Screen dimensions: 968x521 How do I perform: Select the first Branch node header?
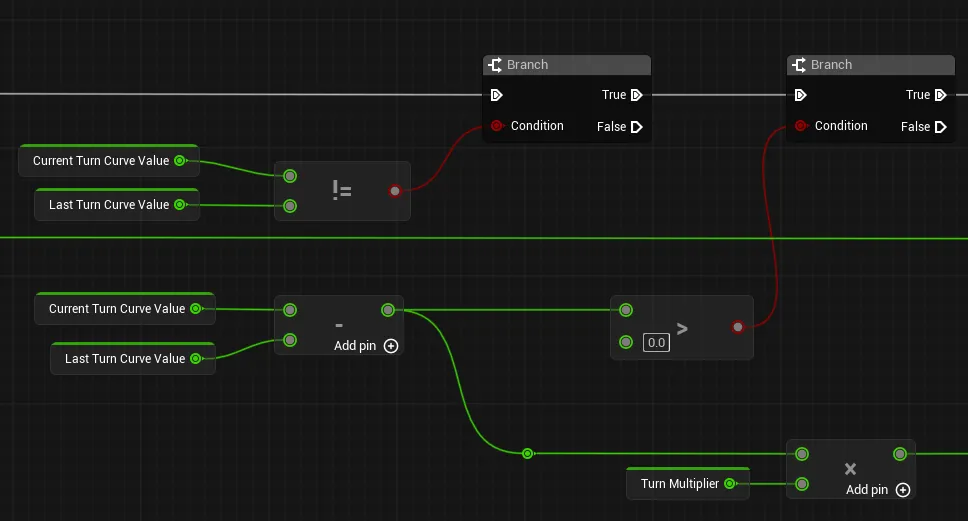click(567, 65)
